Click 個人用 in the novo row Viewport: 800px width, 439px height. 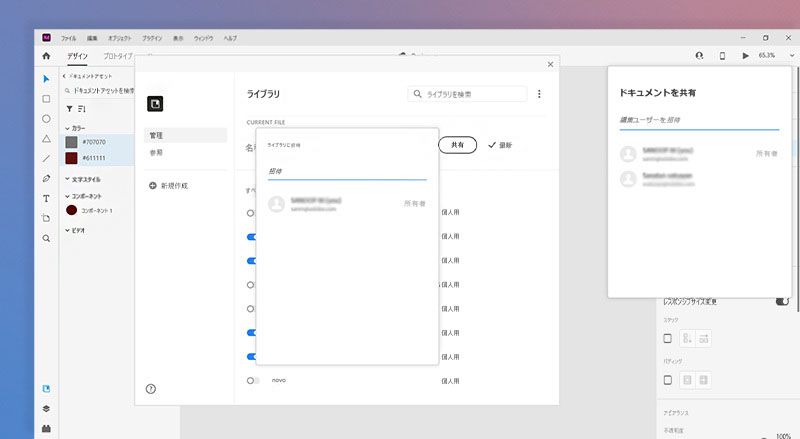coord(450,381)
